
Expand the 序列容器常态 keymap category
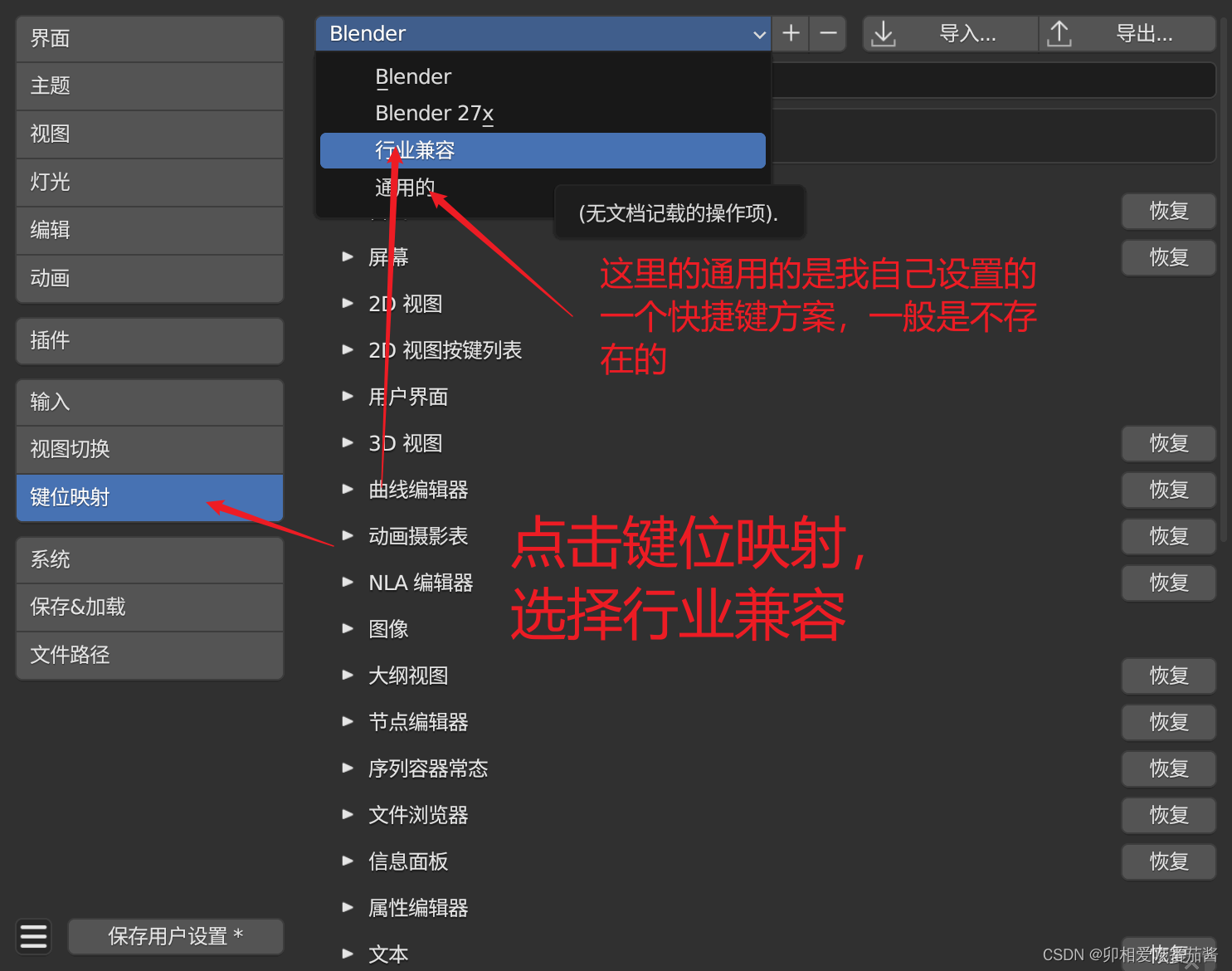348,769
